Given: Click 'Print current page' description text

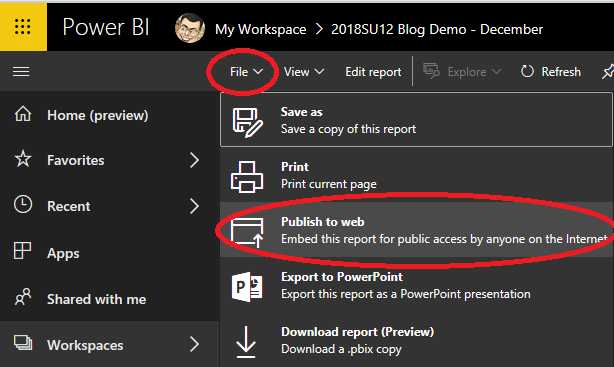Looking at the screenshot, I should [329, 184].
